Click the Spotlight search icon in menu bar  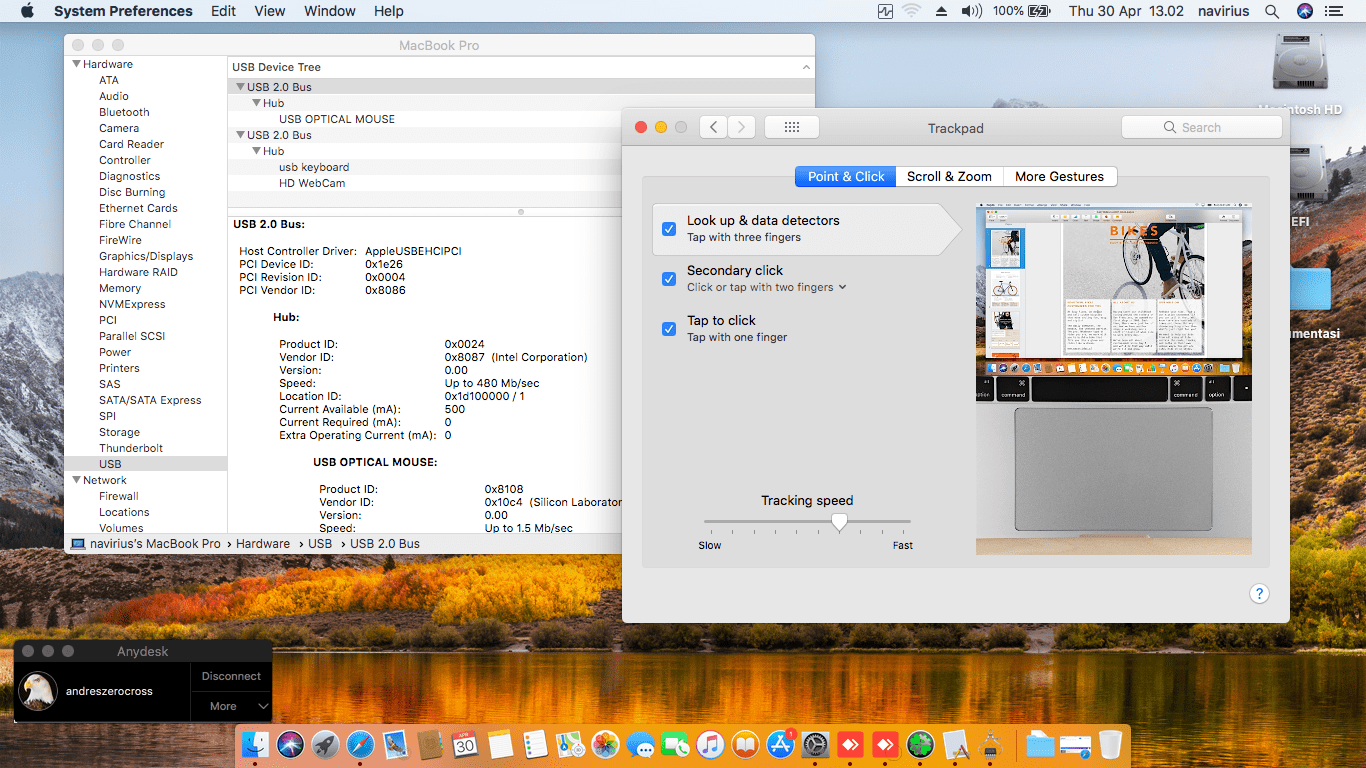point(1272,11)
